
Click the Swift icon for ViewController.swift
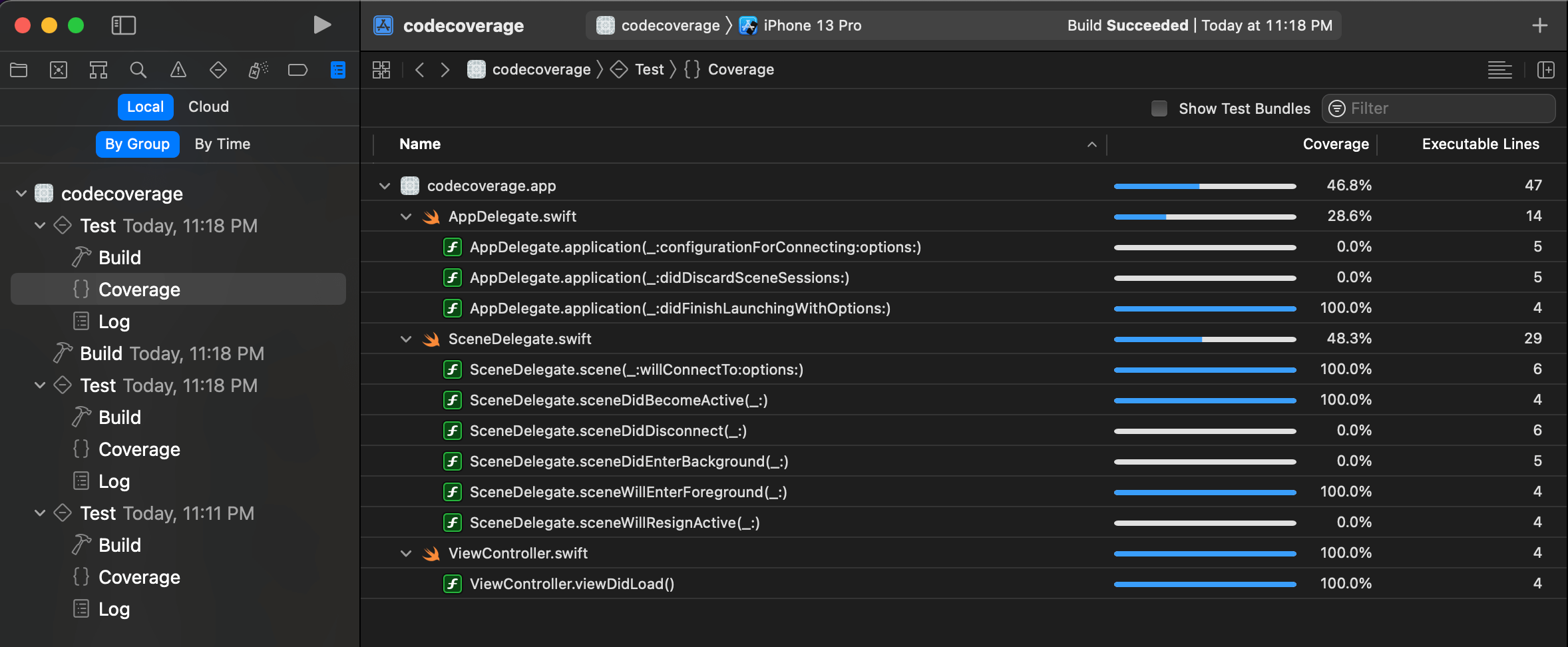(431, 554)
